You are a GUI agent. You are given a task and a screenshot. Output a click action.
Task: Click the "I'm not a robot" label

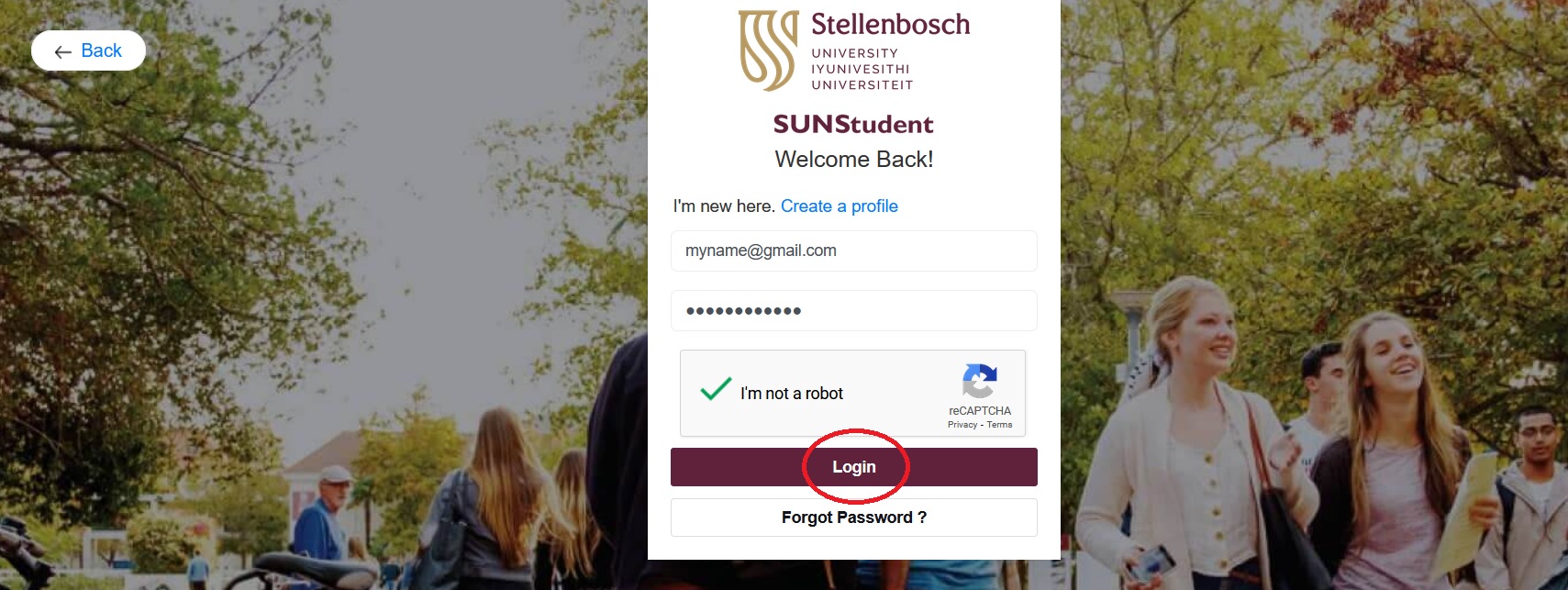792,394
